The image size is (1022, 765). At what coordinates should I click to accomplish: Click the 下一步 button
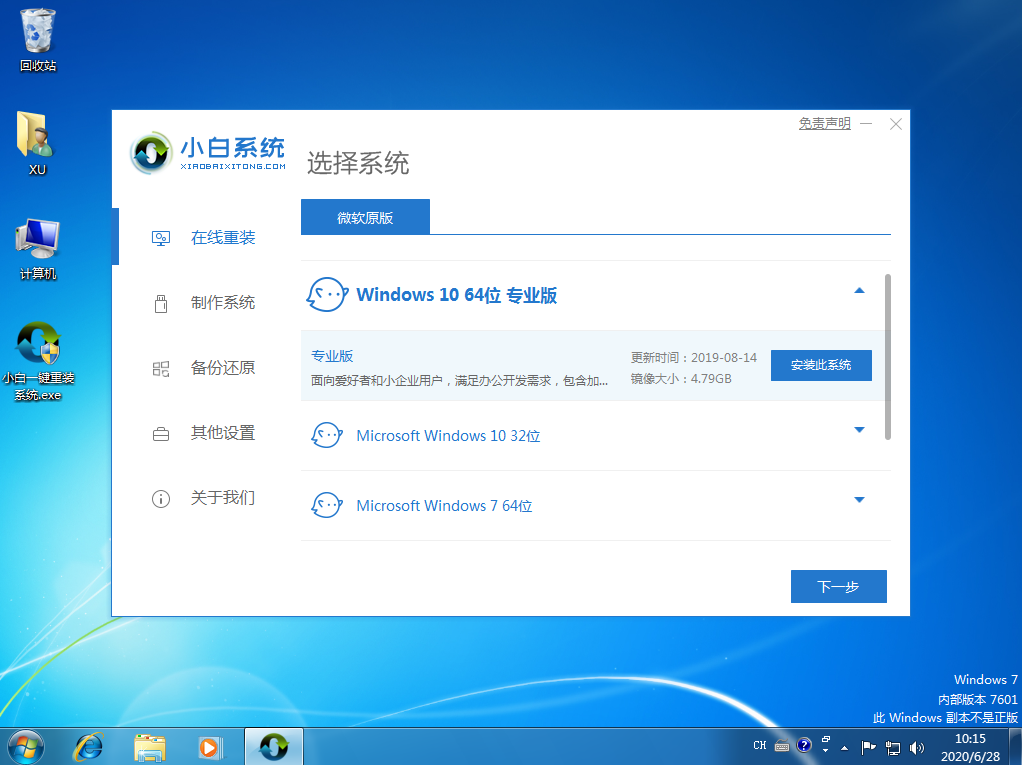point(838,586)
